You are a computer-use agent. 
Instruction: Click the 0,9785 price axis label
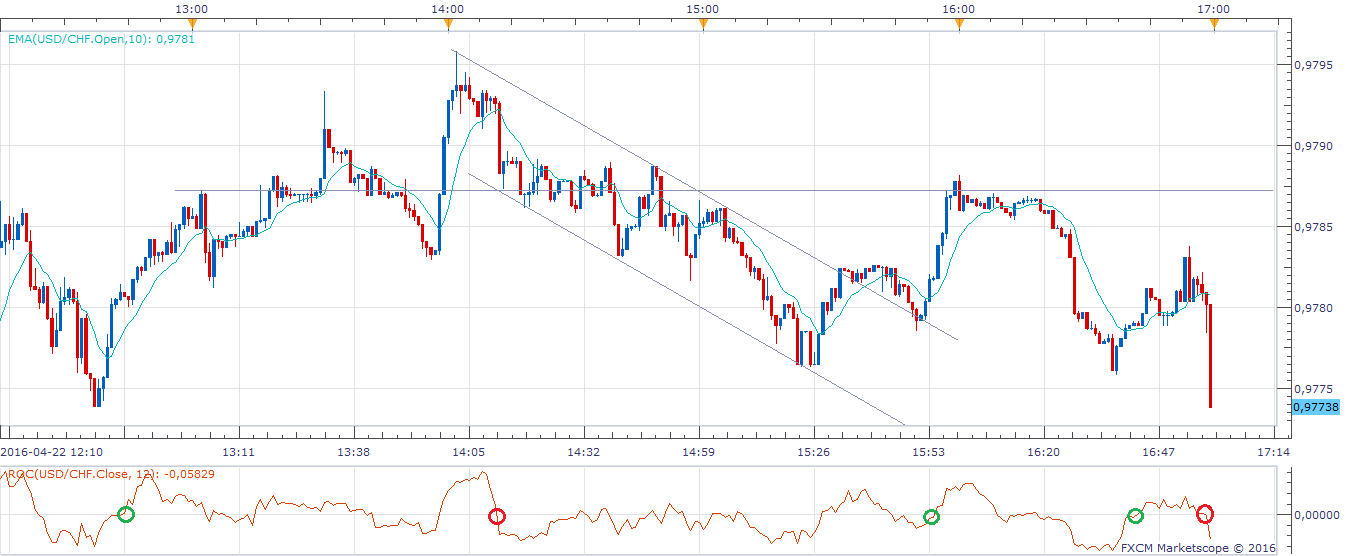point(1314,227)
